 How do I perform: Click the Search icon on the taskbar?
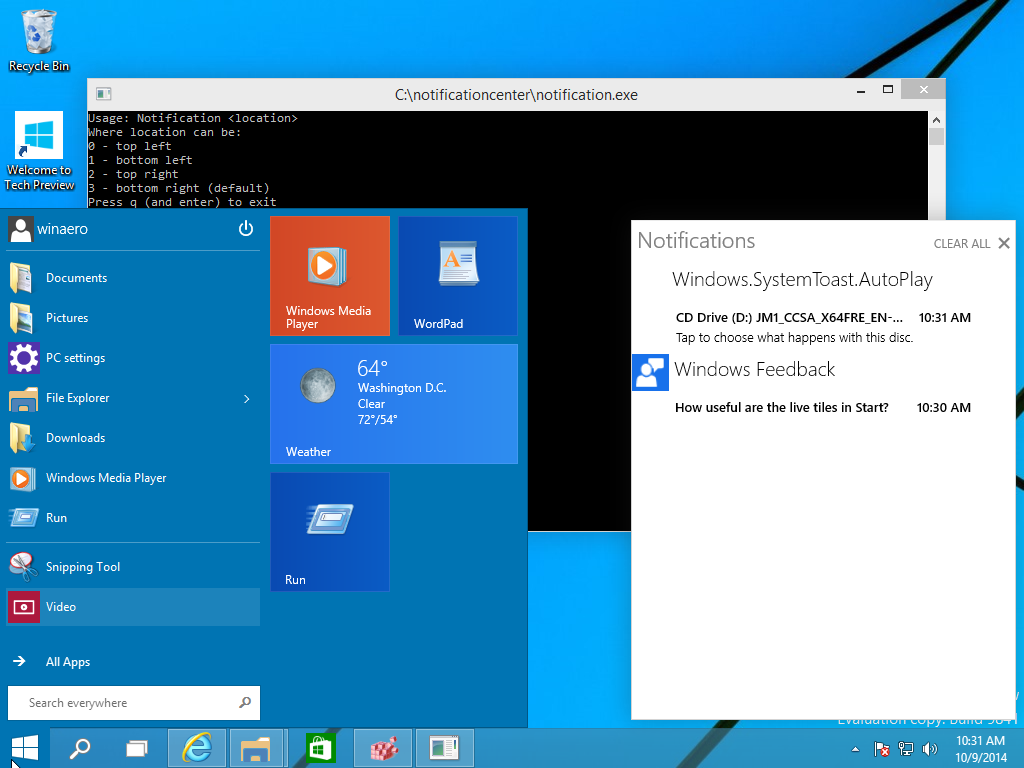coord(80,747)
